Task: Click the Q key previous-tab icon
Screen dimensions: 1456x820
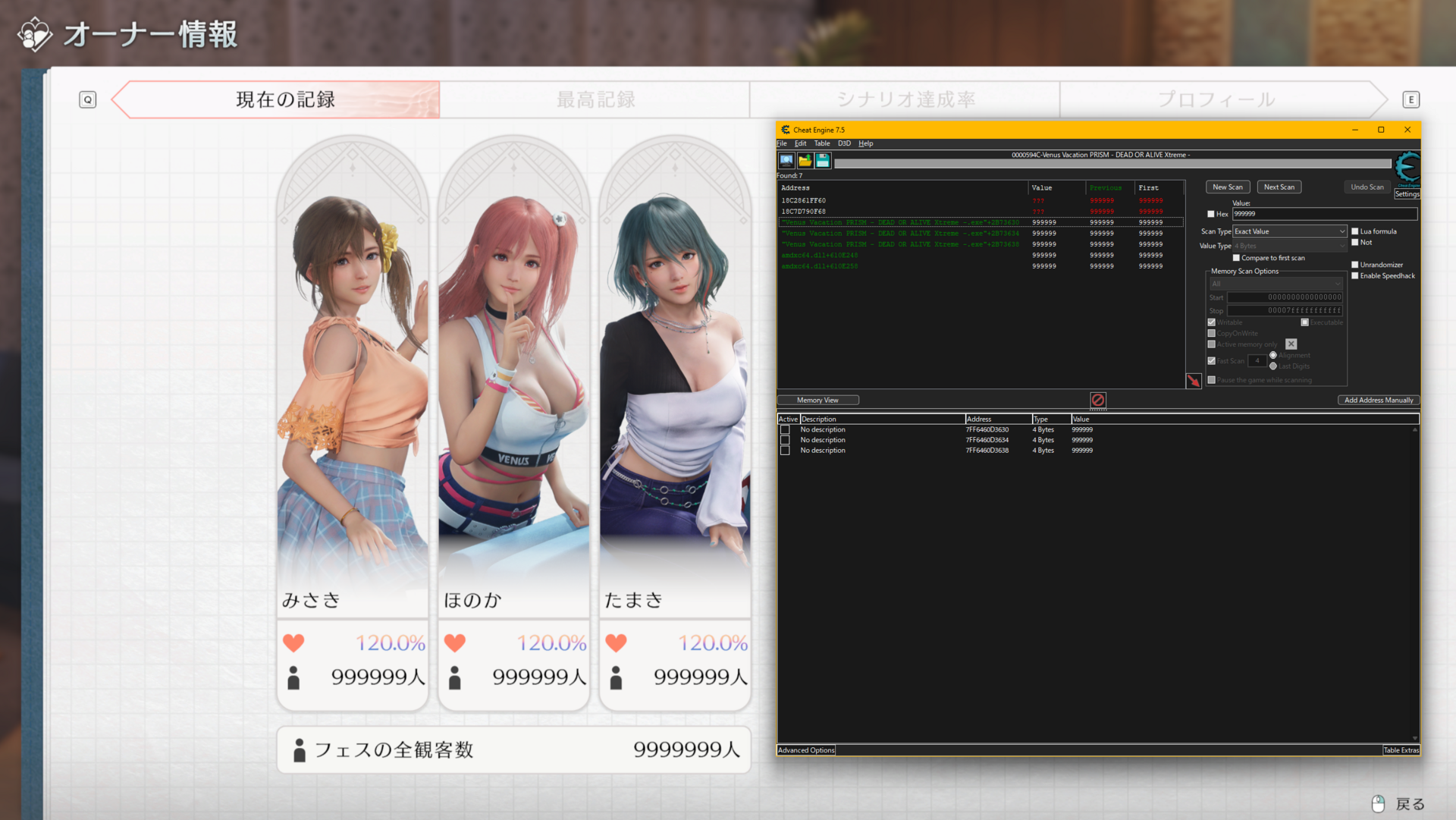Action: click(88, 99)
